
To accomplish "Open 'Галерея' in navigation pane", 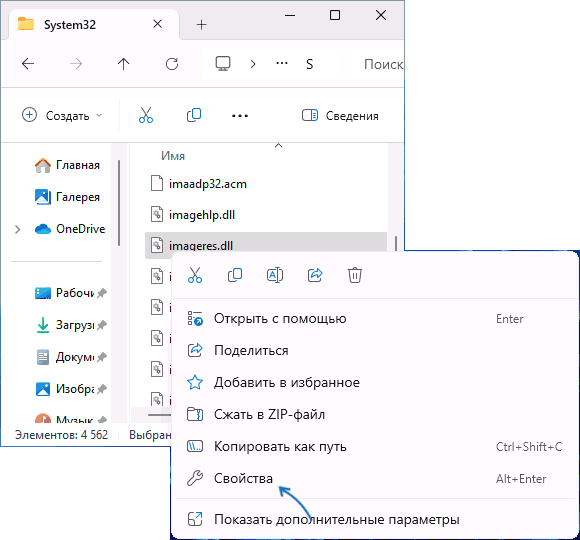I will coord(67,197).
